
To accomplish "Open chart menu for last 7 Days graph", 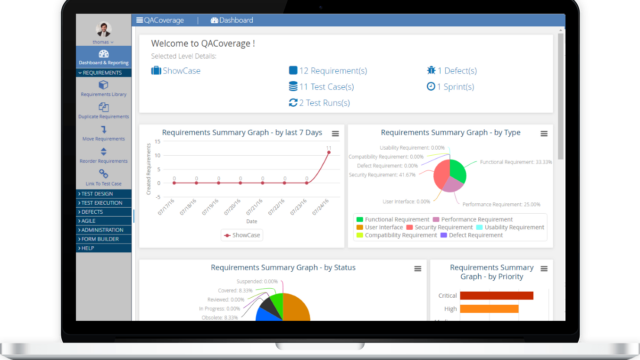I will (x=335, y=133).
